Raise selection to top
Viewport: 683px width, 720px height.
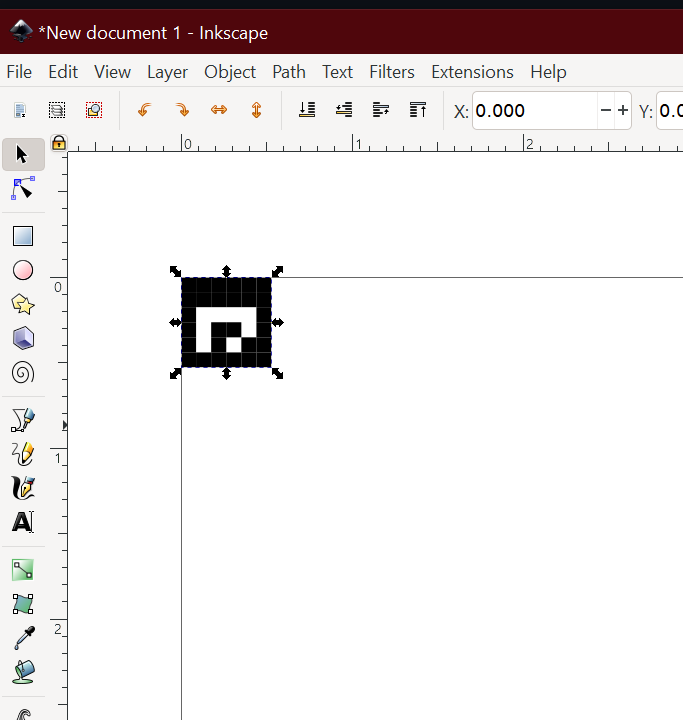[x=418, y=110]
